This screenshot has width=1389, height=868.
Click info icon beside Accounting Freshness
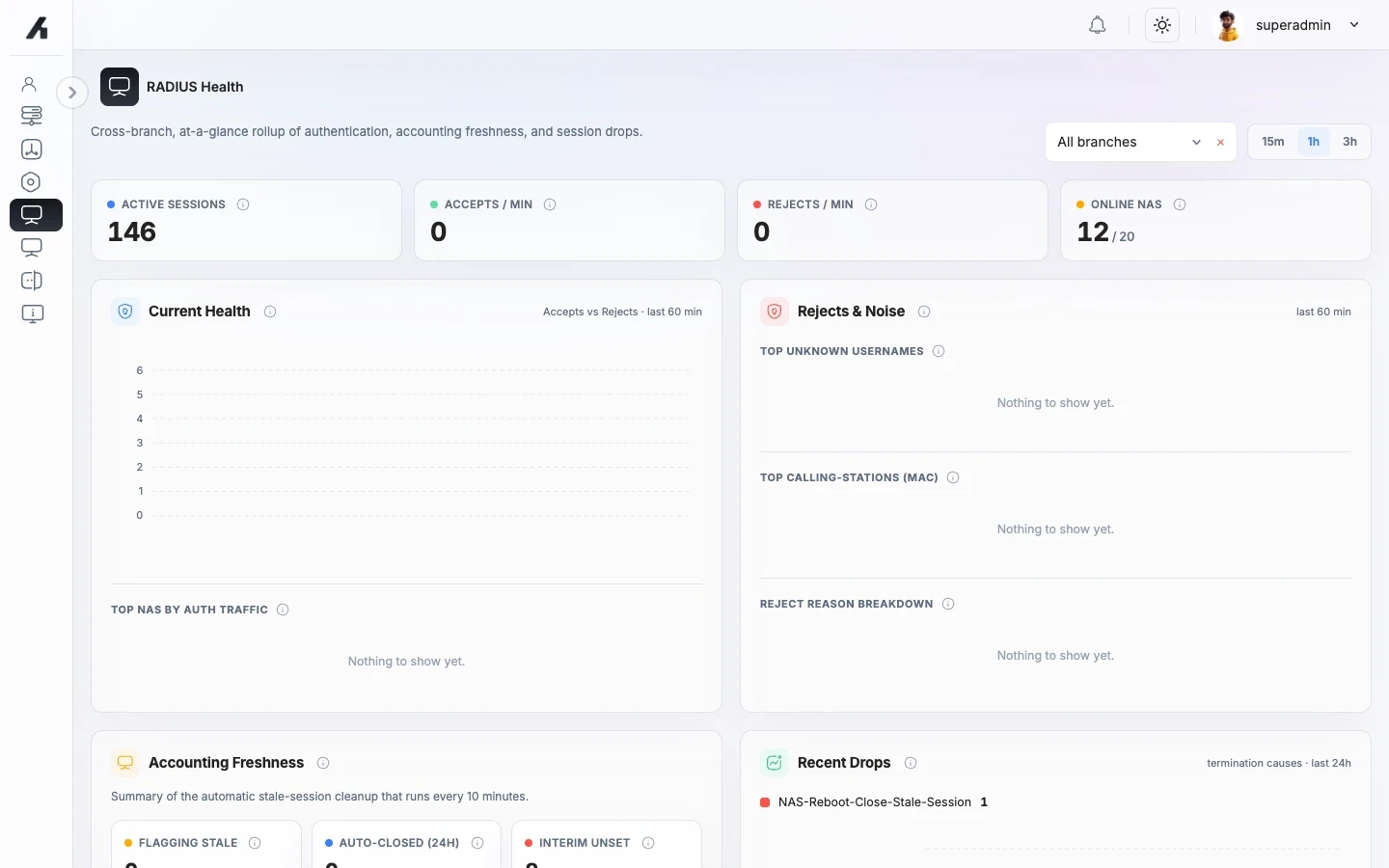point(323,763)
